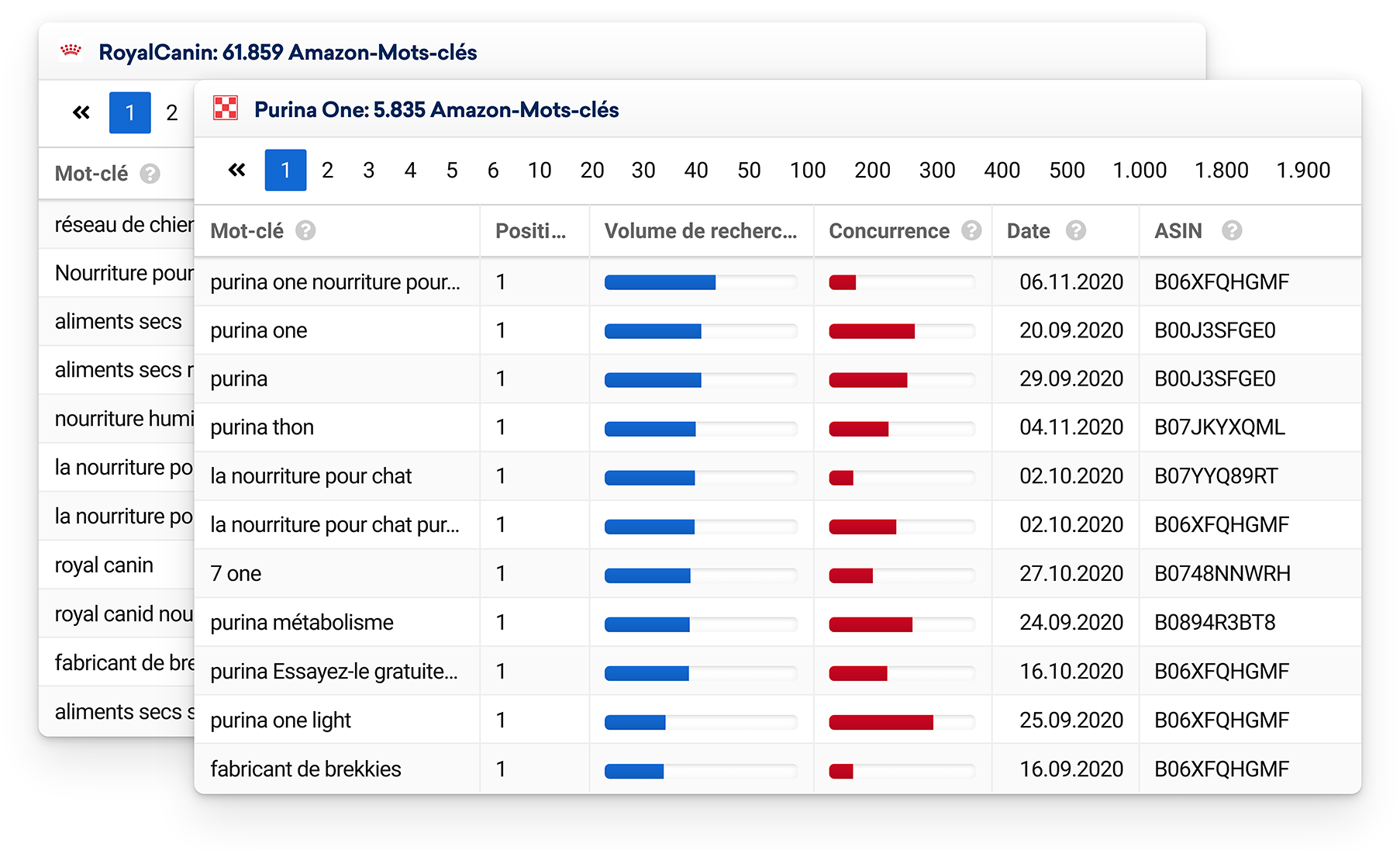Select 'royal canin' keyword in RoyalCanin window
The image size is (1400, 850).
click(104, 565)
